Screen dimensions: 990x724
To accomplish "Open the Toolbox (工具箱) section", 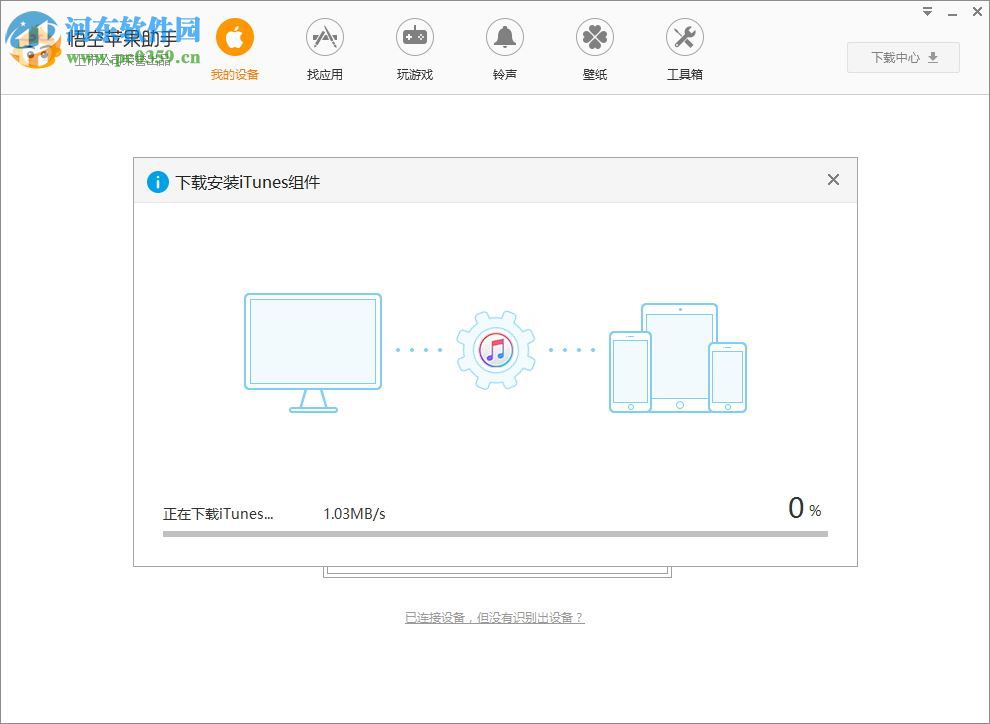I will (x=685, y=50).
